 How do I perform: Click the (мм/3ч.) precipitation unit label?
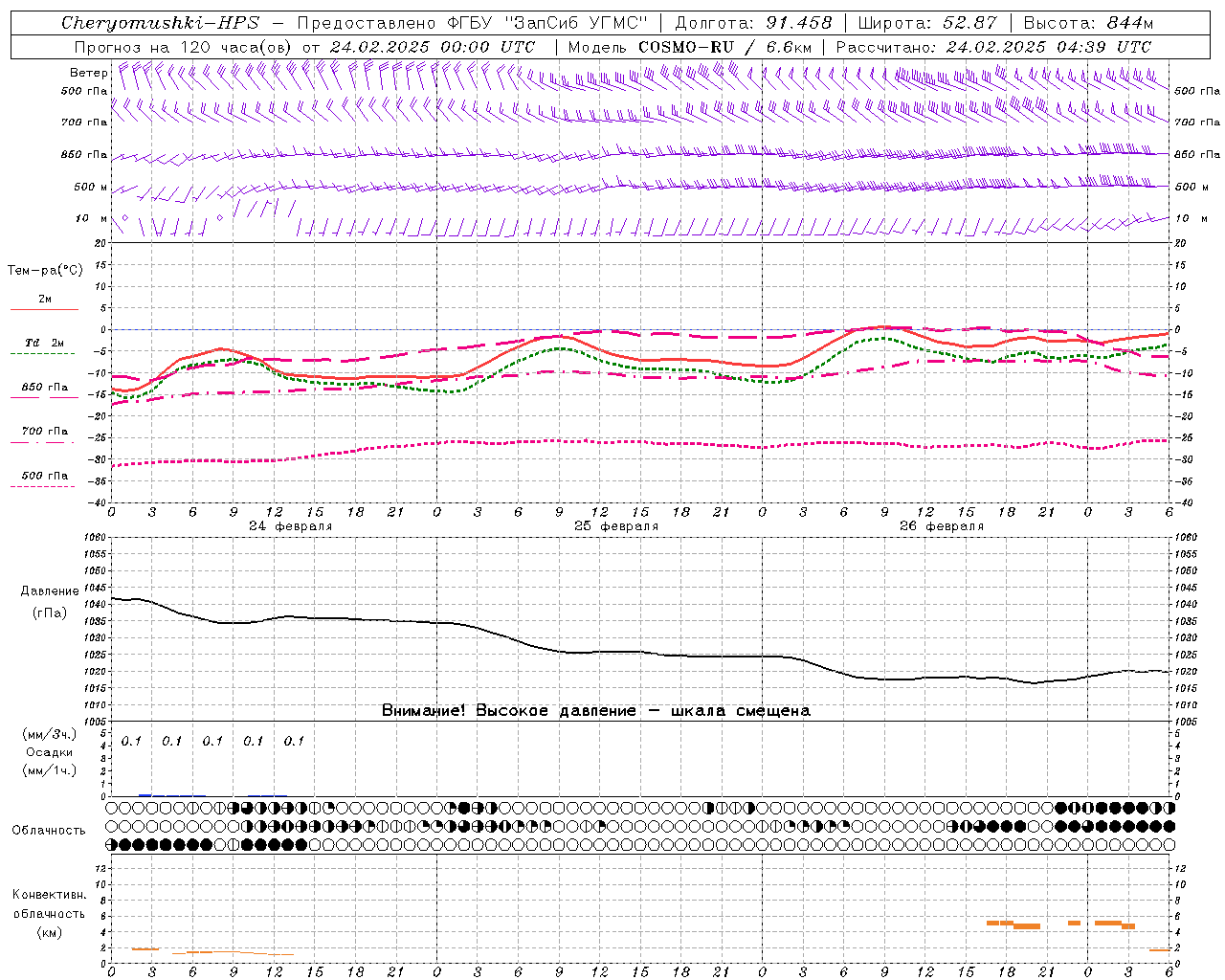50,734
